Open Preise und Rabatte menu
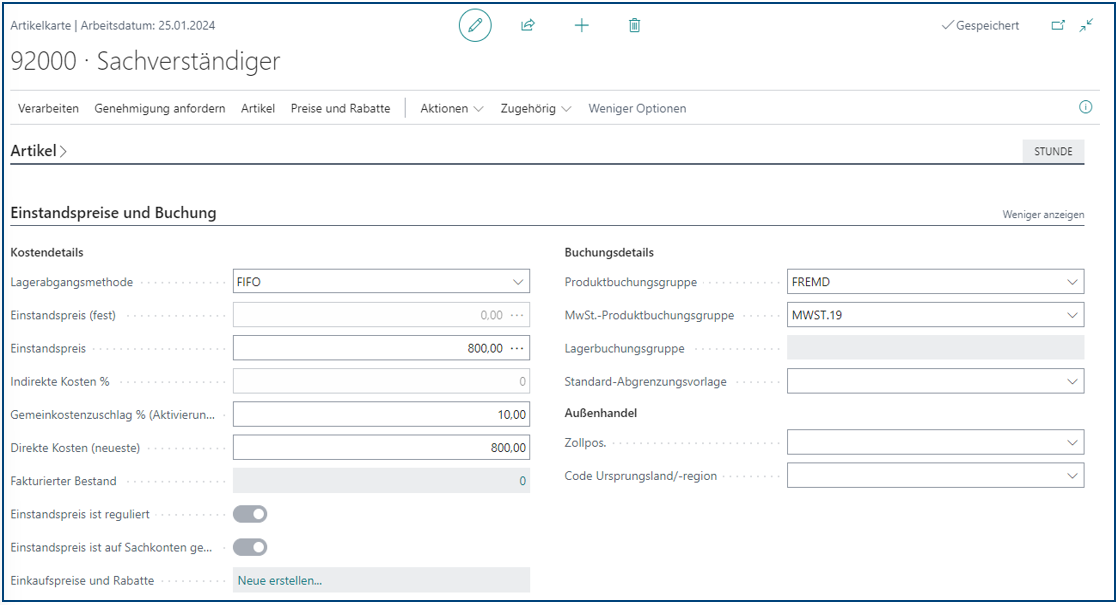1119x605 pixels. coord(340,108)
